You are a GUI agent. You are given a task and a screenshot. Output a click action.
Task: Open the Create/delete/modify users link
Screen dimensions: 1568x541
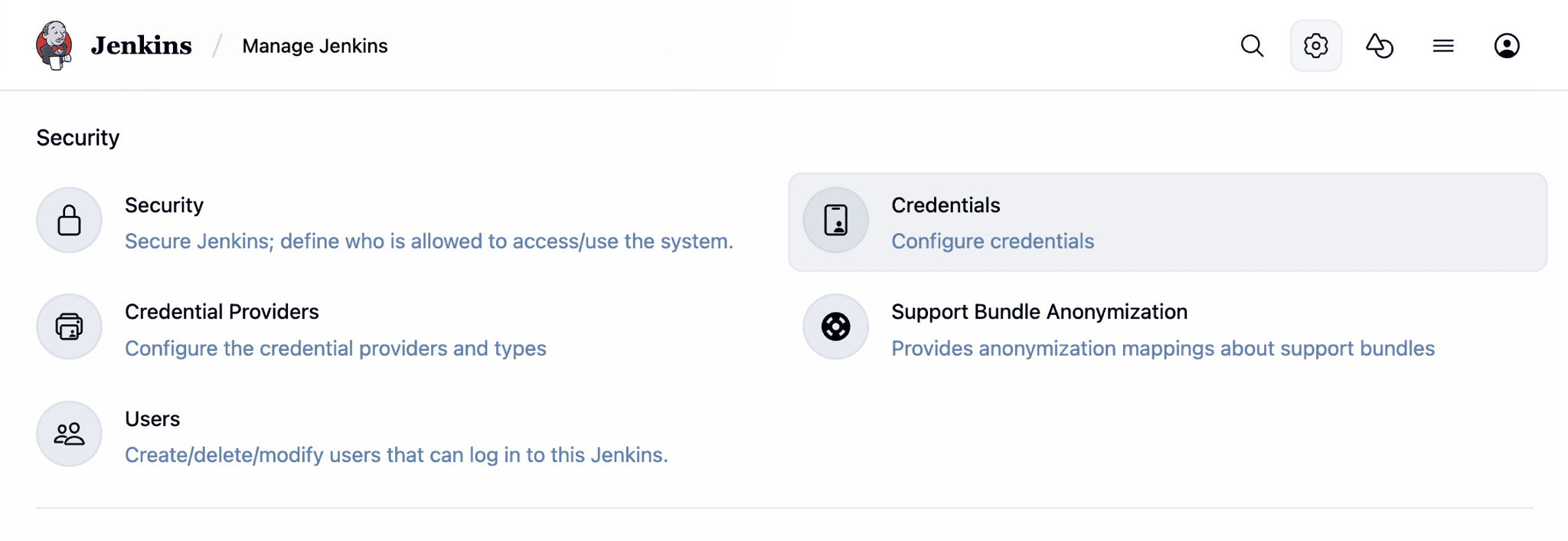(x=397, y=454)
